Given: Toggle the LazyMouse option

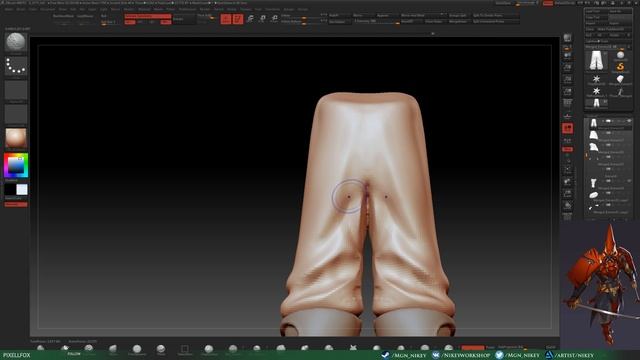Looking at the screenshot, I should click(x=85, y=16).
